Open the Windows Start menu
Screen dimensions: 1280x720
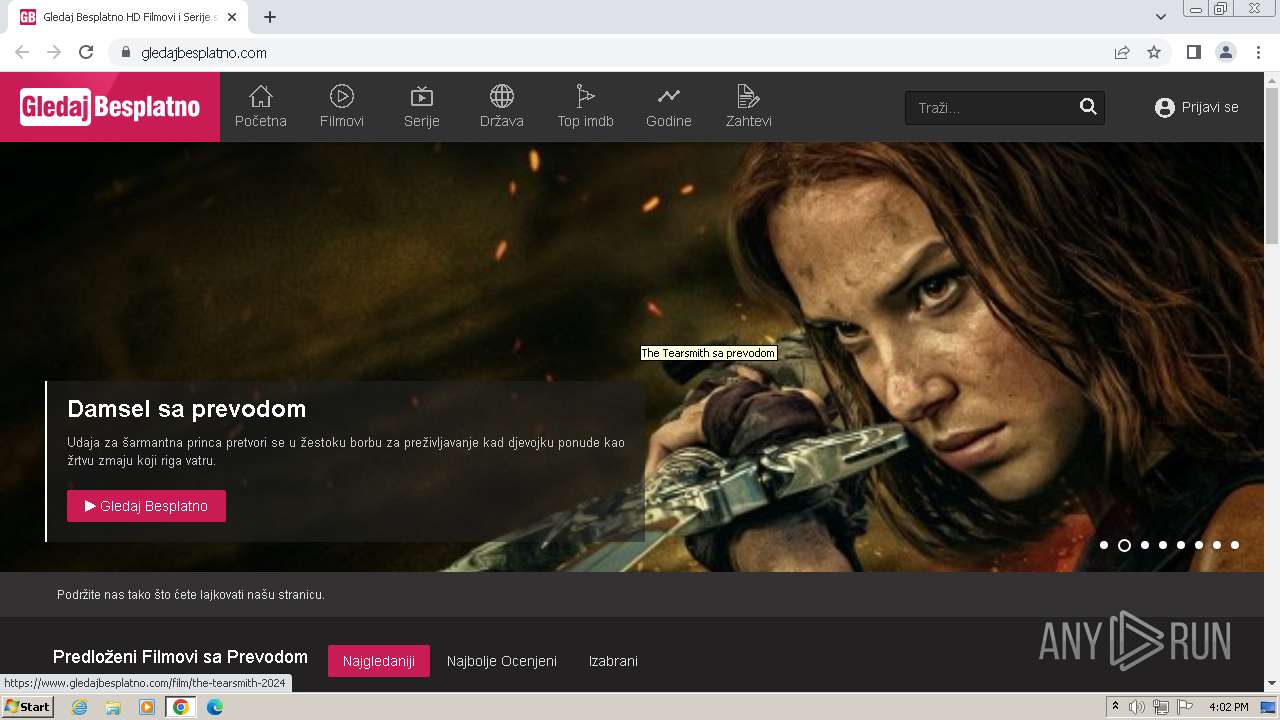(27, 707)
